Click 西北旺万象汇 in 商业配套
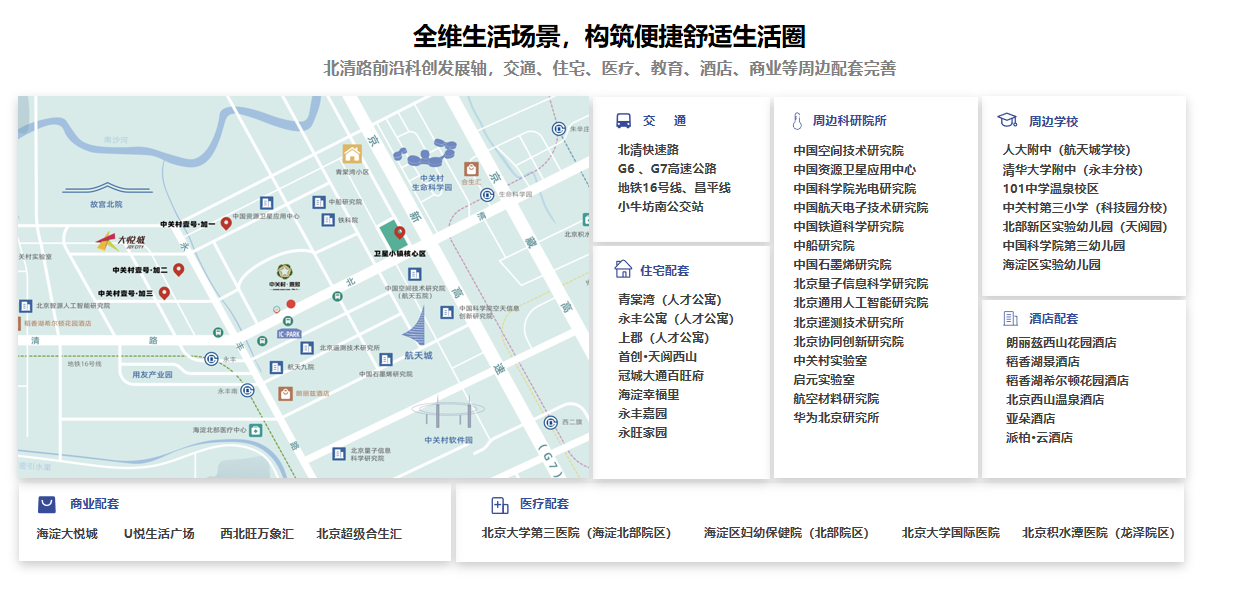Screen dimensions: 1233x596 [x=257, y=533]
